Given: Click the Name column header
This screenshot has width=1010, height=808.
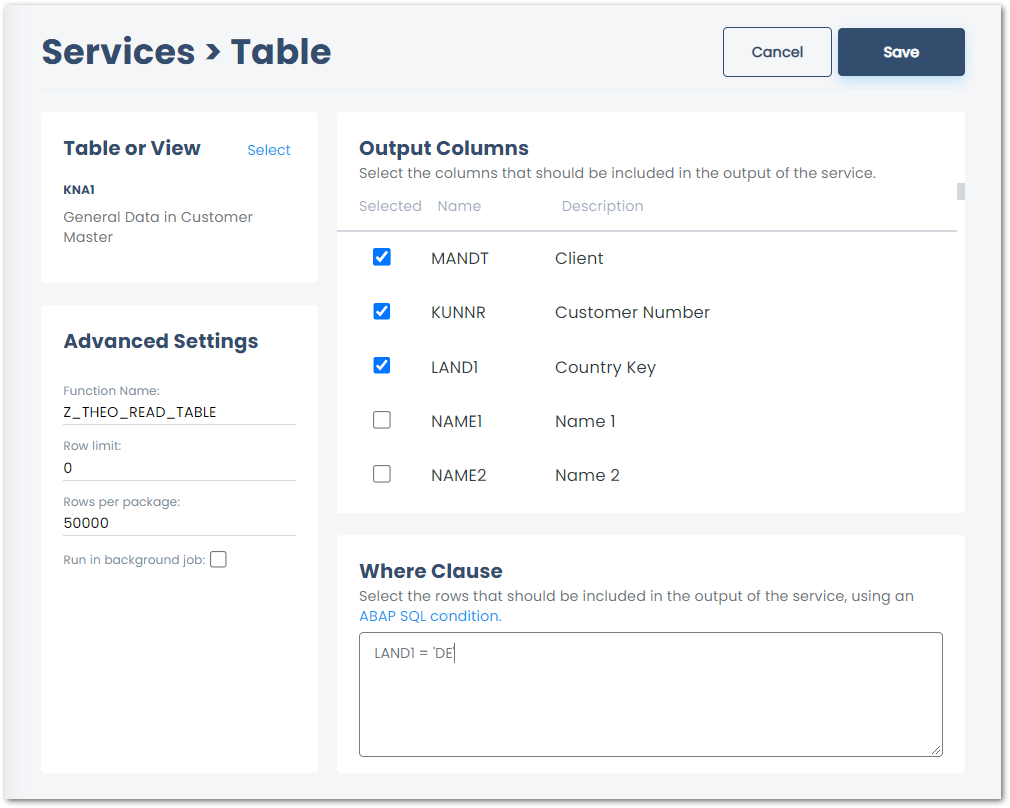Looking at the screenshot, I should (x=459, y=206).
